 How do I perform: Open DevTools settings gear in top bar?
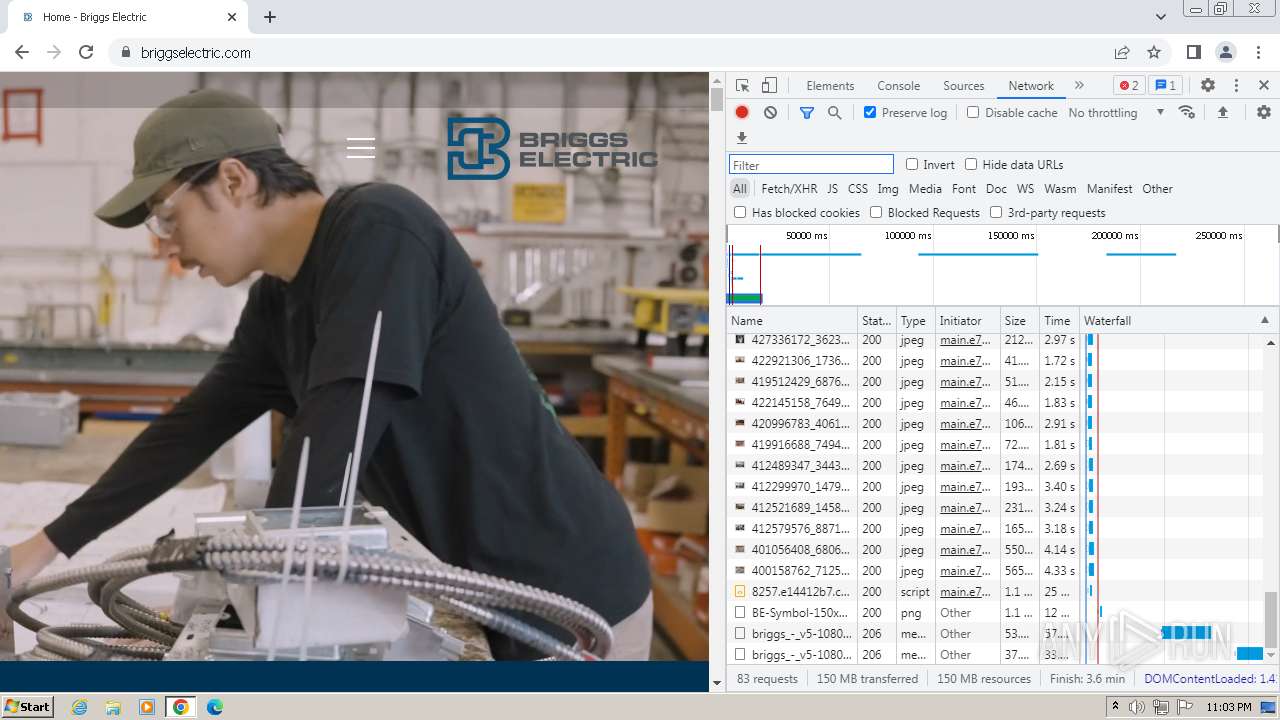(x=1208, y=86)
